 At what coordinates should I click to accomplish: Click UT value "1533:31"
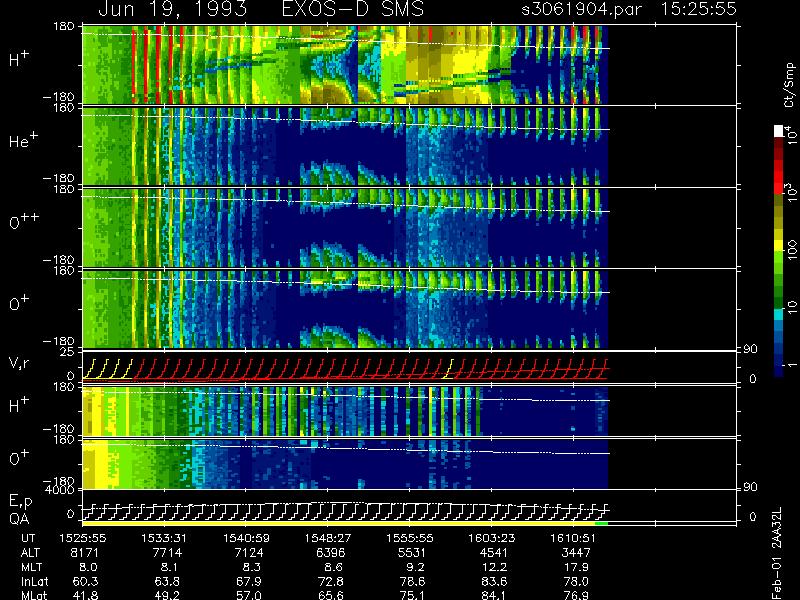tap(164, 538)
